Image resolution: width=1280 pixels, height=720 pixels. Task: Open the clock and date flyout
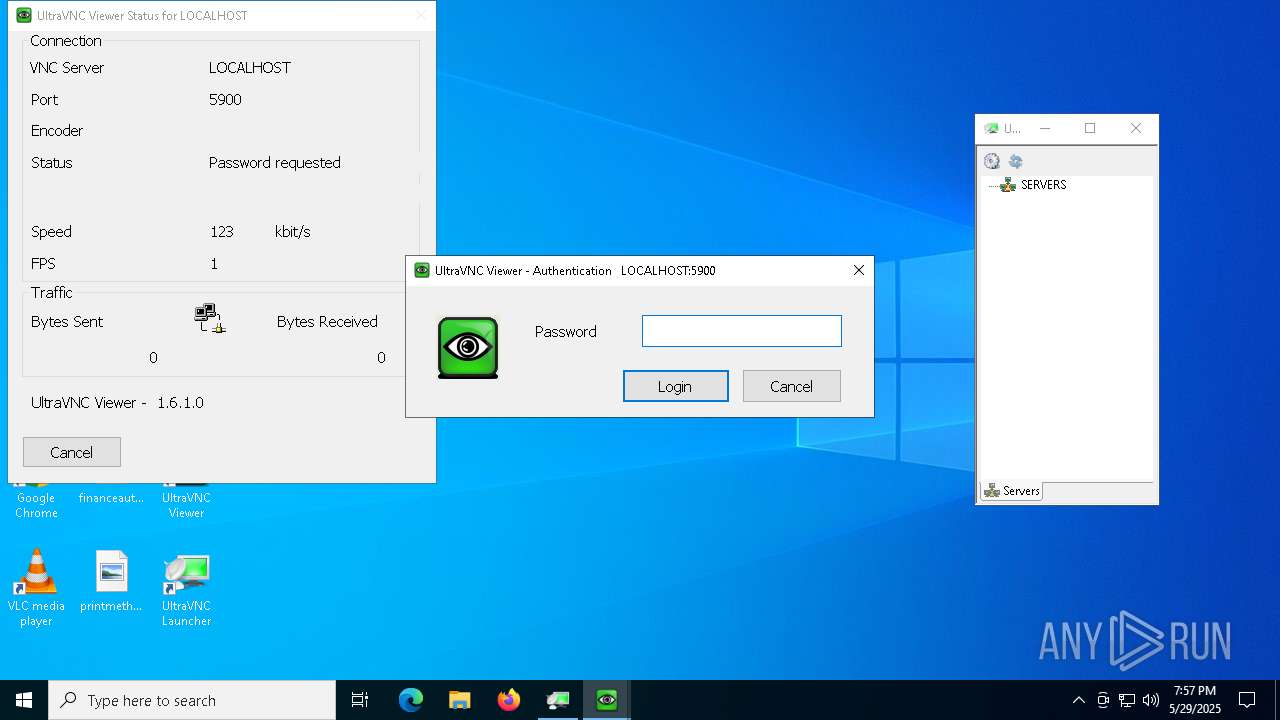[x=1195, y=700]
